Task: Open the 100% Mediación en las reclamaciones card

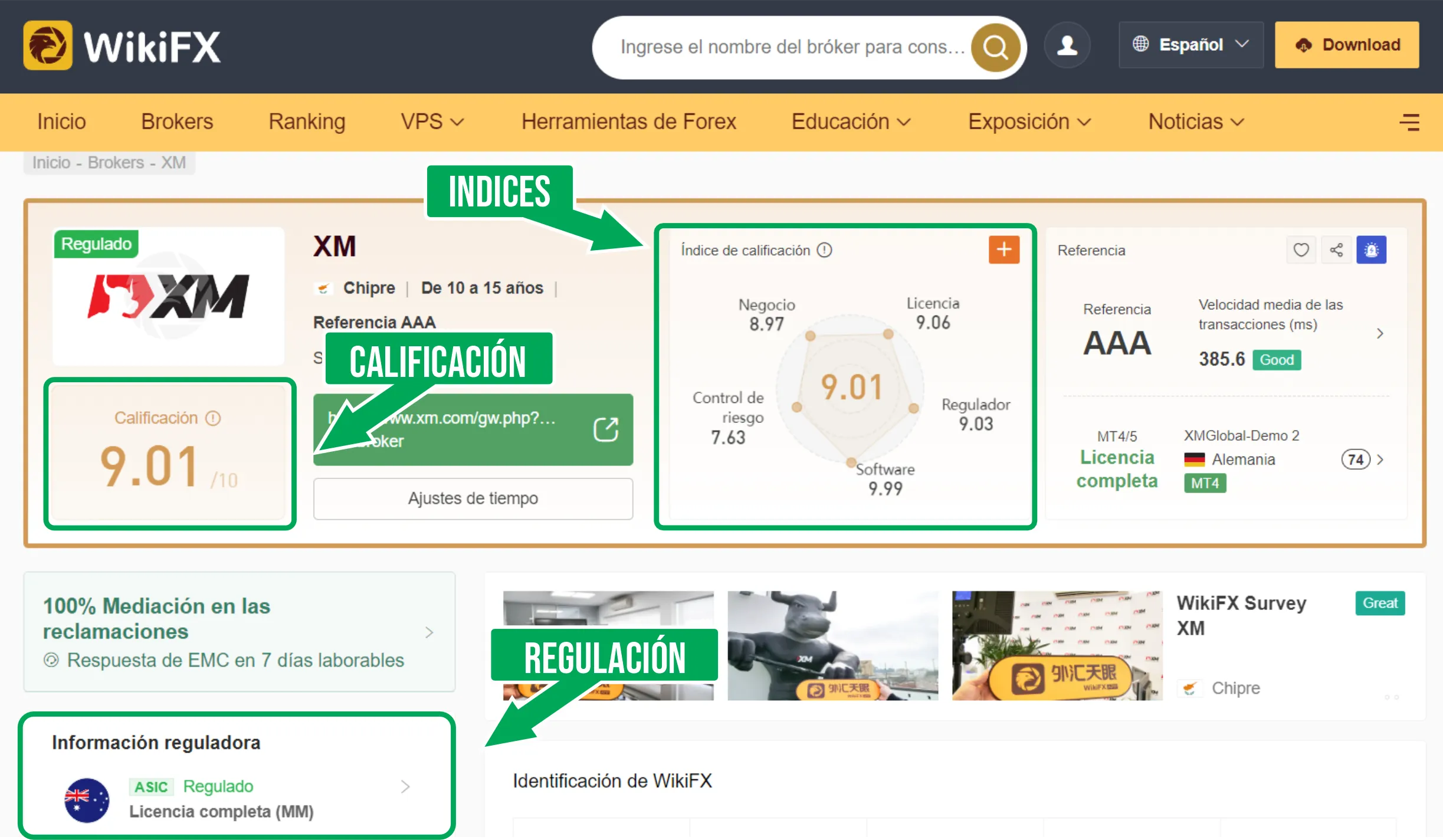Action: [x=240, y=632]
